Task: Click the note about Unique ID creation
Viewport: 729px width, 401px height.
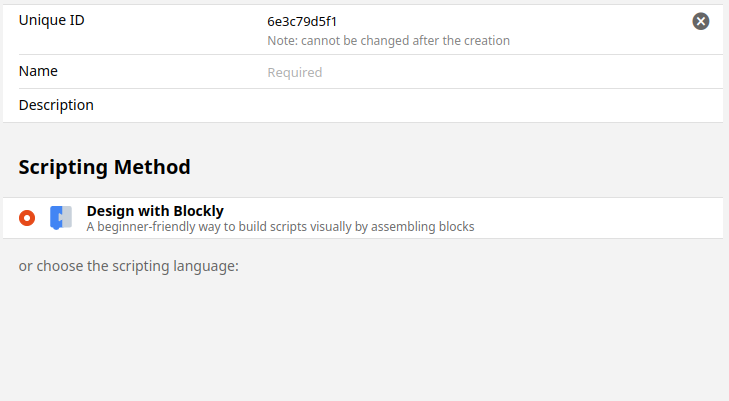Action: [388, 41]
